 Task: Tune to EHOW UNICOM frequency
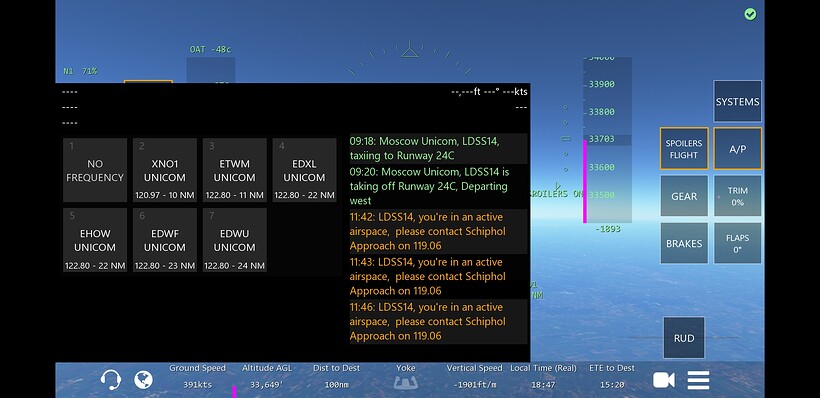pyautogui.click(x=95, y=240)
